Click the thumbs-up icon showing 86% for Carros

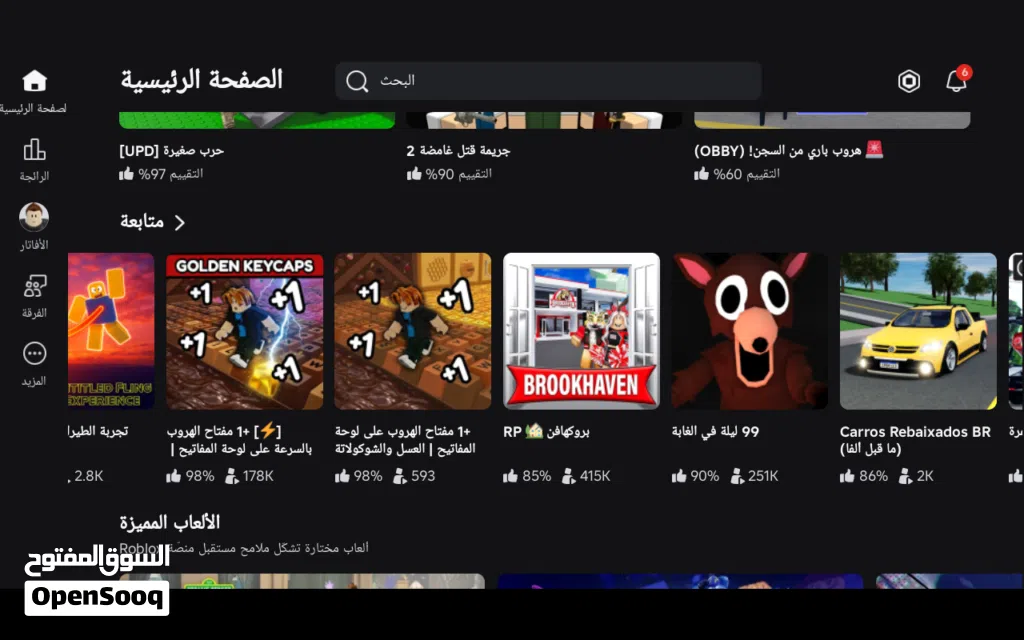point(847,476)
